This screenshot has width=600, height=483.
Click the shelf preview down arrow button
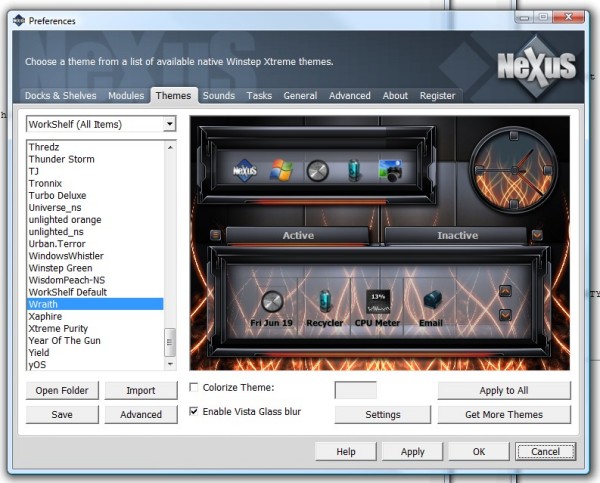505,315
